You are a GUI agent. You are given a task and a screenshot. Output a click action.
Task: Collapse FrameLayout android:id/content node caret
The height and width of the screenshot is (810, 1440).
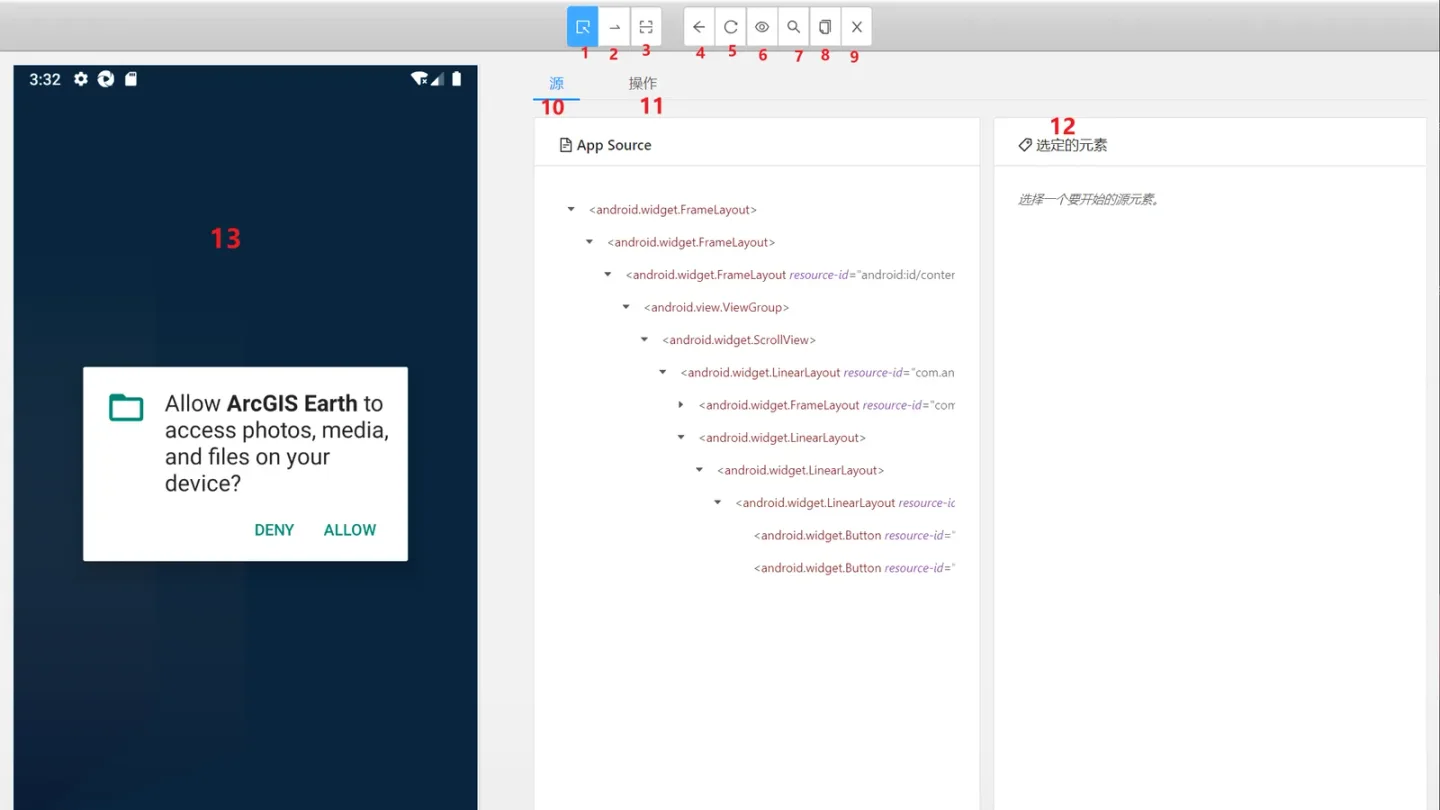tap(608, 275)
